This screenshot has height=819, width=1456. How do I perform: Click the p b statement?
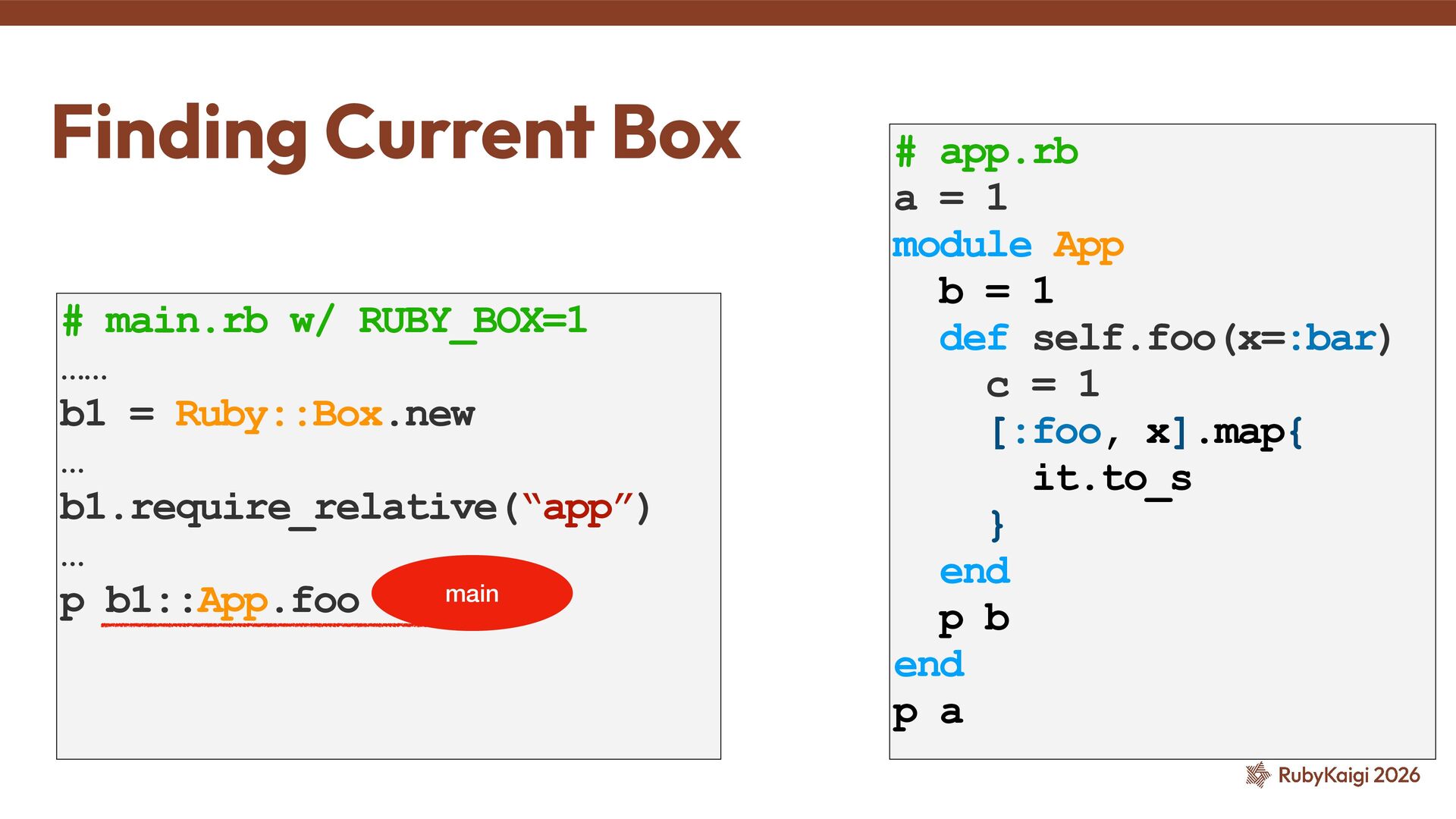pos(974,619)
